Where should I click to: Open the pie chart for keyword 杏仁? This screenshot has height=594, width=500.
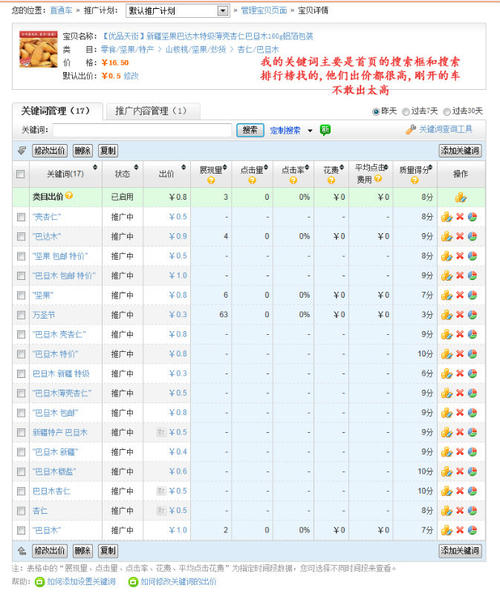click(x=472, y=511)
